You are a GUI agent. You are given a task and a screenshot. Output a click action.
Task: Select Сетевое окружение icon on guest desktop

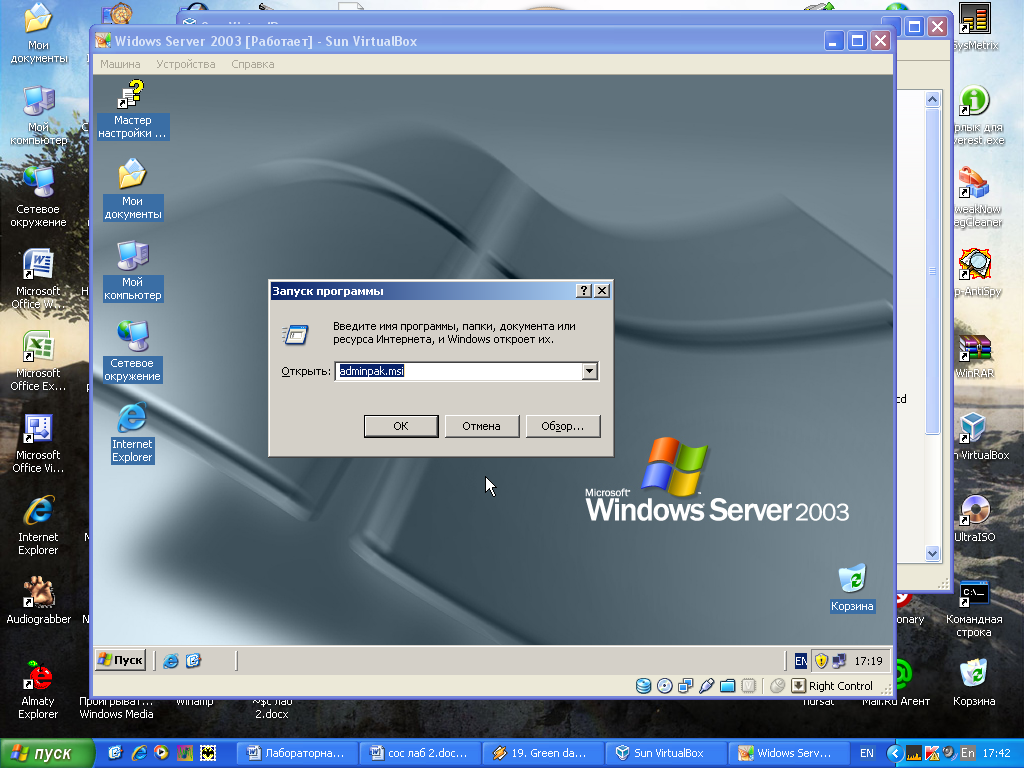coord(133,351)
